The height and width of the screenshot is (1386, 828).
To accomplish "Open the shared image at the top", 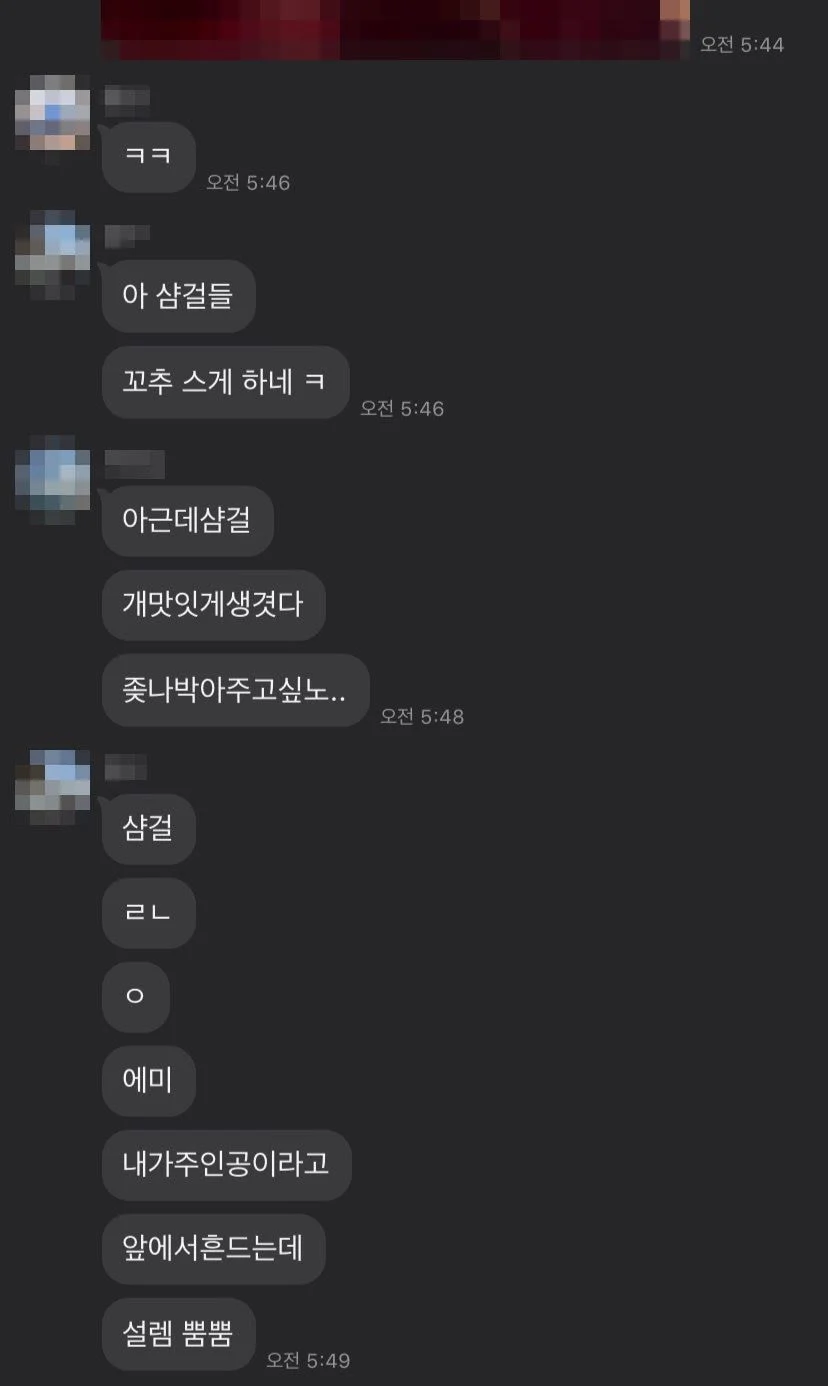I will [396, 29].
